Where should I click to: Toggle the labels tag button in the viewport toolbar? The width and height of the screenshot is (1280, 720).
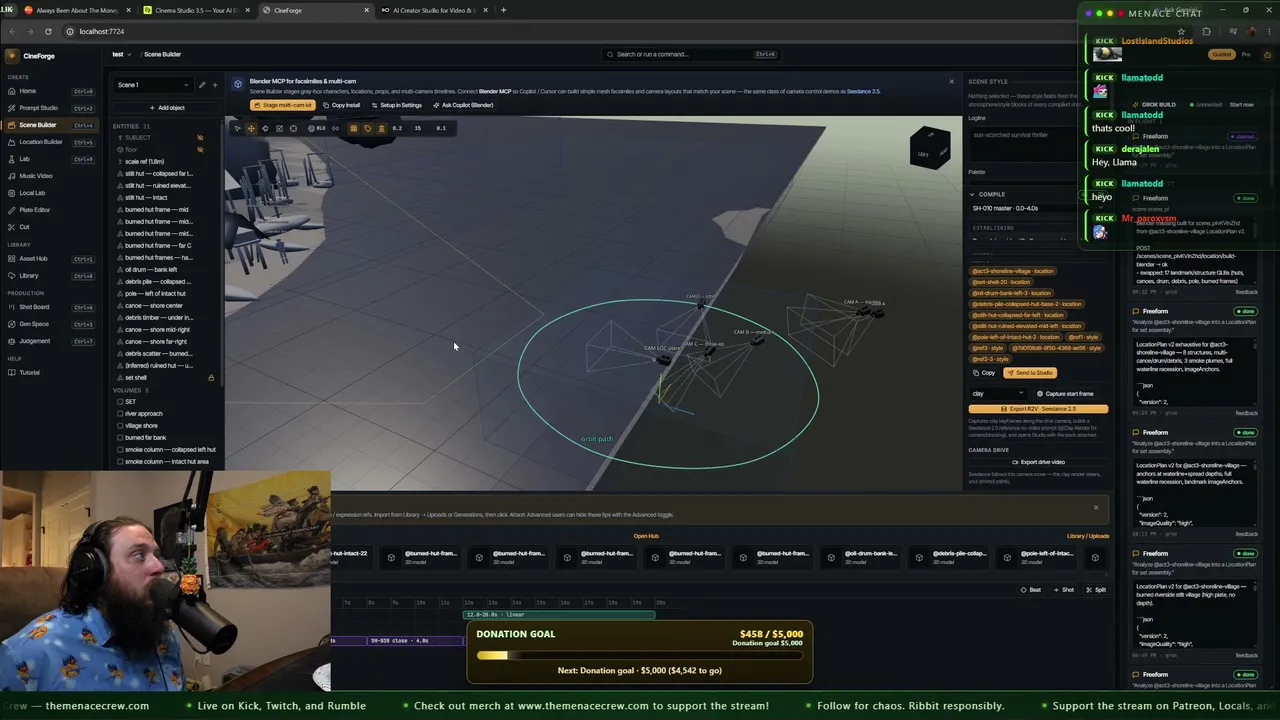[367, 128]
